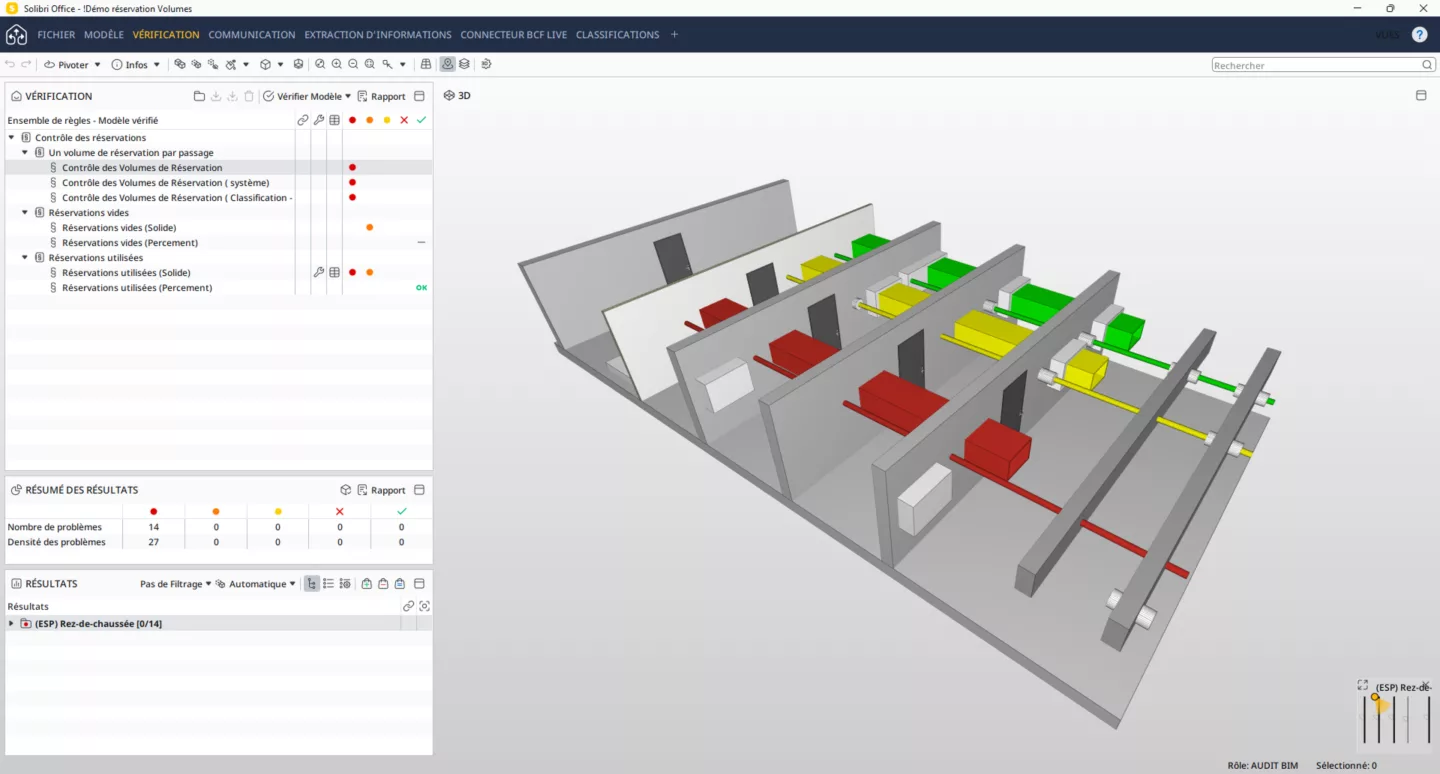Toggle the hierarchical tree view in Résultats
The height and width of the screenshot is (774, 1440).
click(x=312, y=584)
